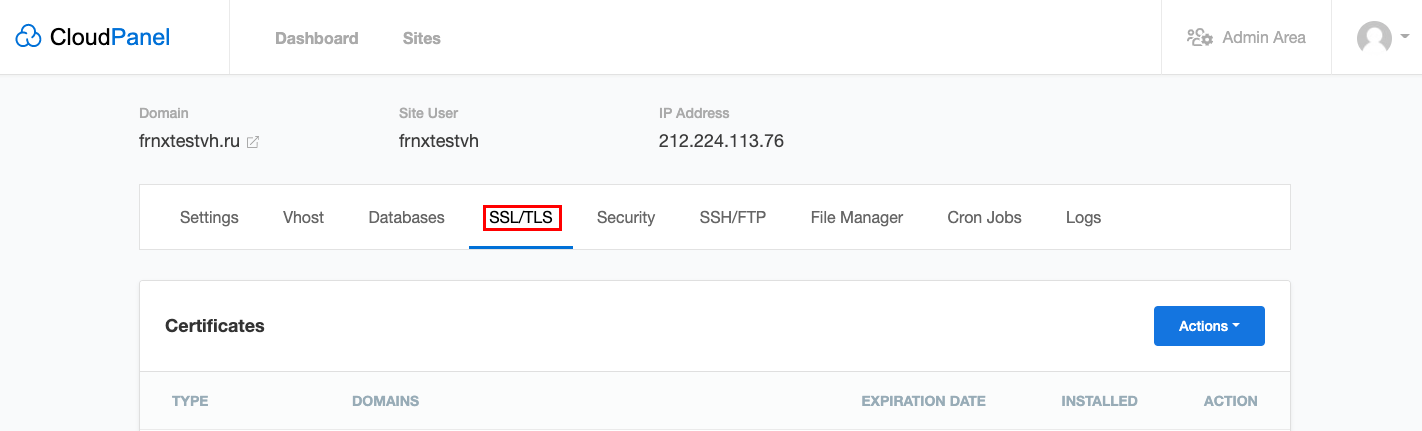Screen dimensions: 1422x431
Task: Open domain frnxtestvh.ru external link icon
Action: [253, 142]
